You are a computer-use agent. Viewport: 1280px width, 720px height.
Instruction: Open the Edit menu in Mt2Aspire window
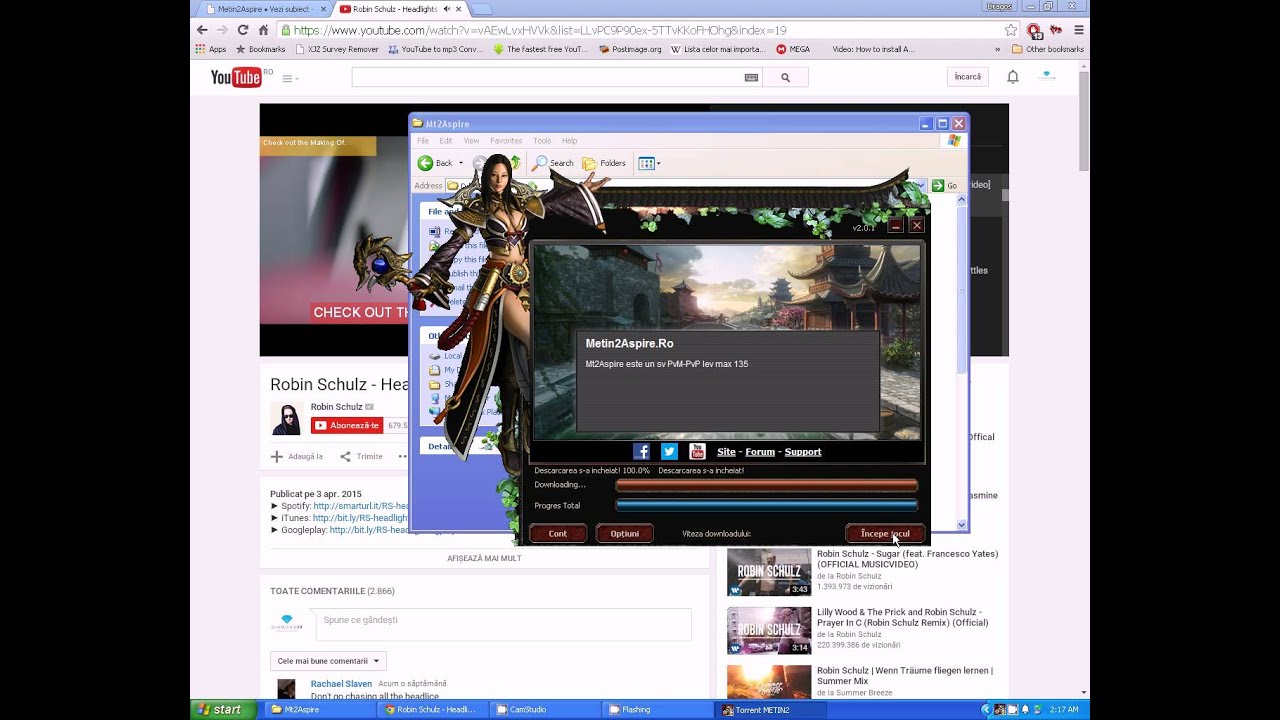pyautogui.click(x=446, y=141)
